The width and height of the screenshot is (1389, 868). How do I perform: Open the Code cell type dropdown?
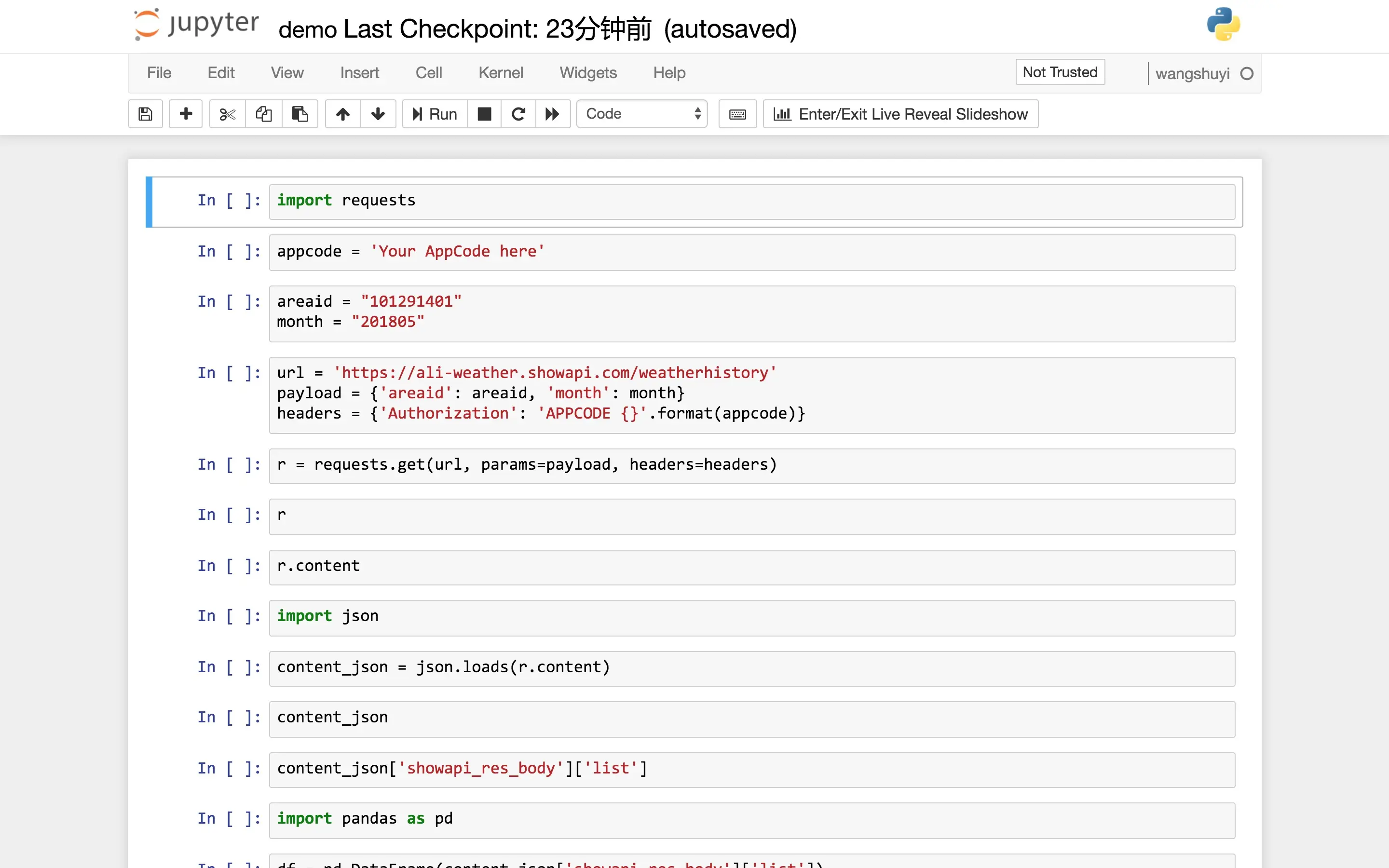642,114
